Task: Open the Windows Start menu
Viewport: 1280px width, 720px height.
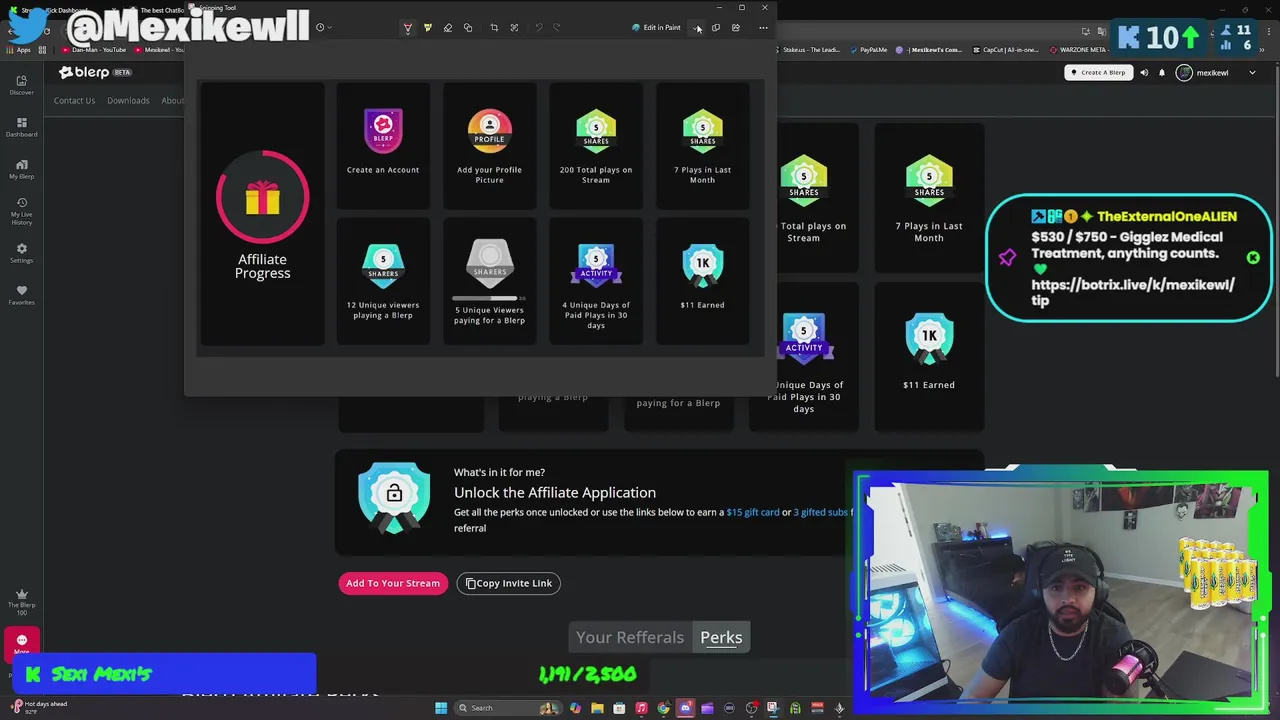Action: [x=441, y=708]
